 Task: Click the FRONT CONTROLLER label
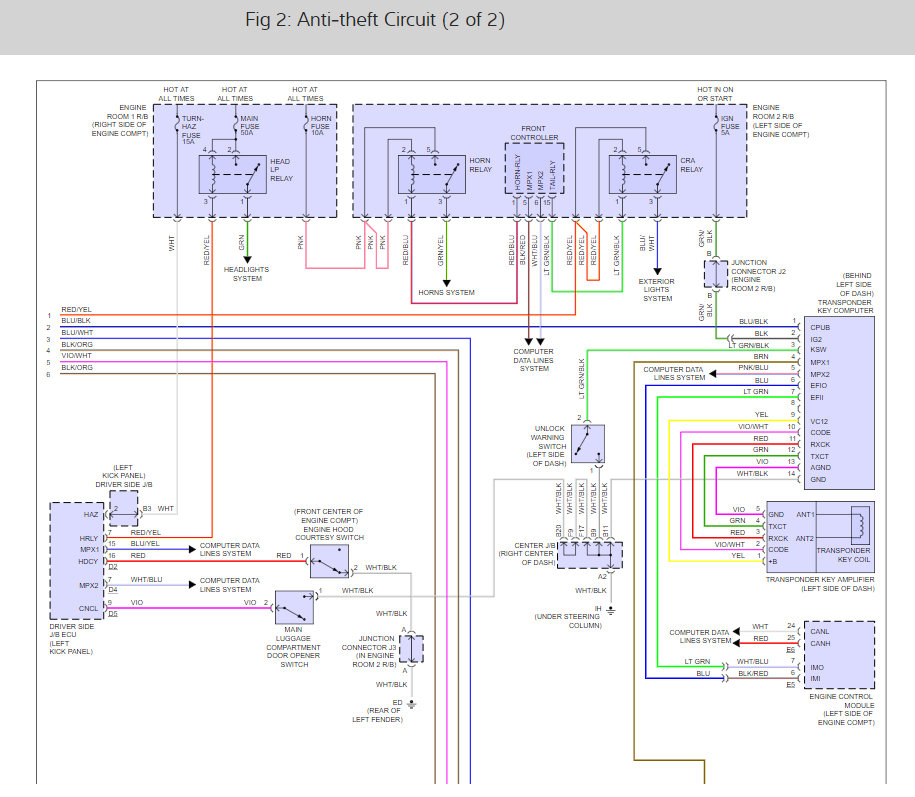tap(535, 133)
